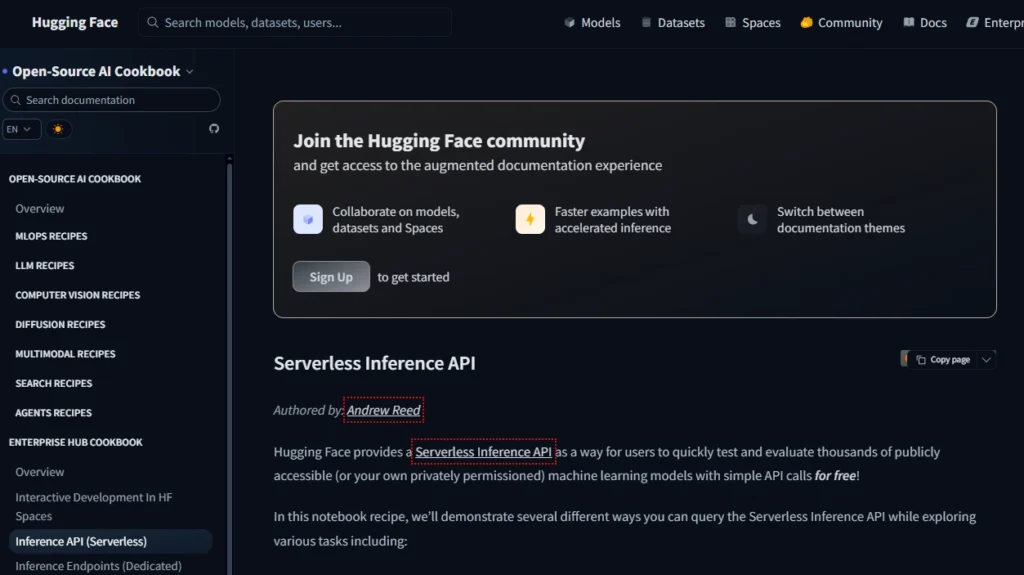The image size is (1024, 575).
Task: Expand AGENTS RECIPES section
Action: (x=54, y=412)
